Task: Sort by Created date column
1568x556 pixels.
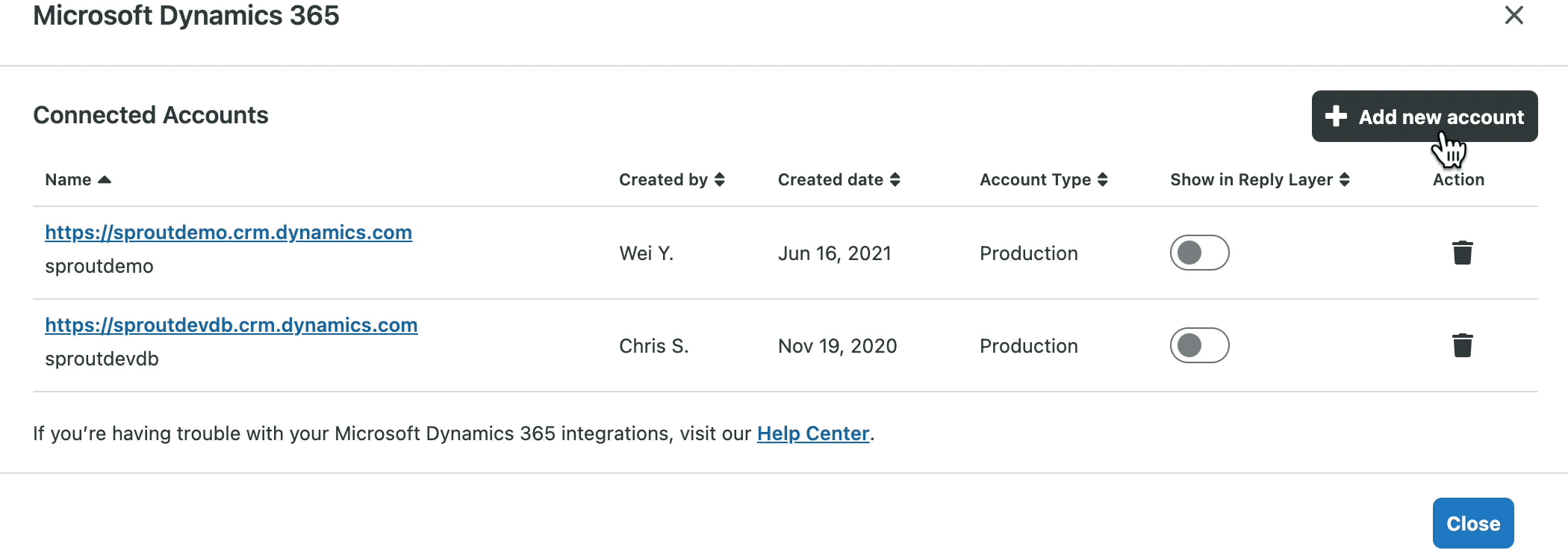Action: (839, 180)
